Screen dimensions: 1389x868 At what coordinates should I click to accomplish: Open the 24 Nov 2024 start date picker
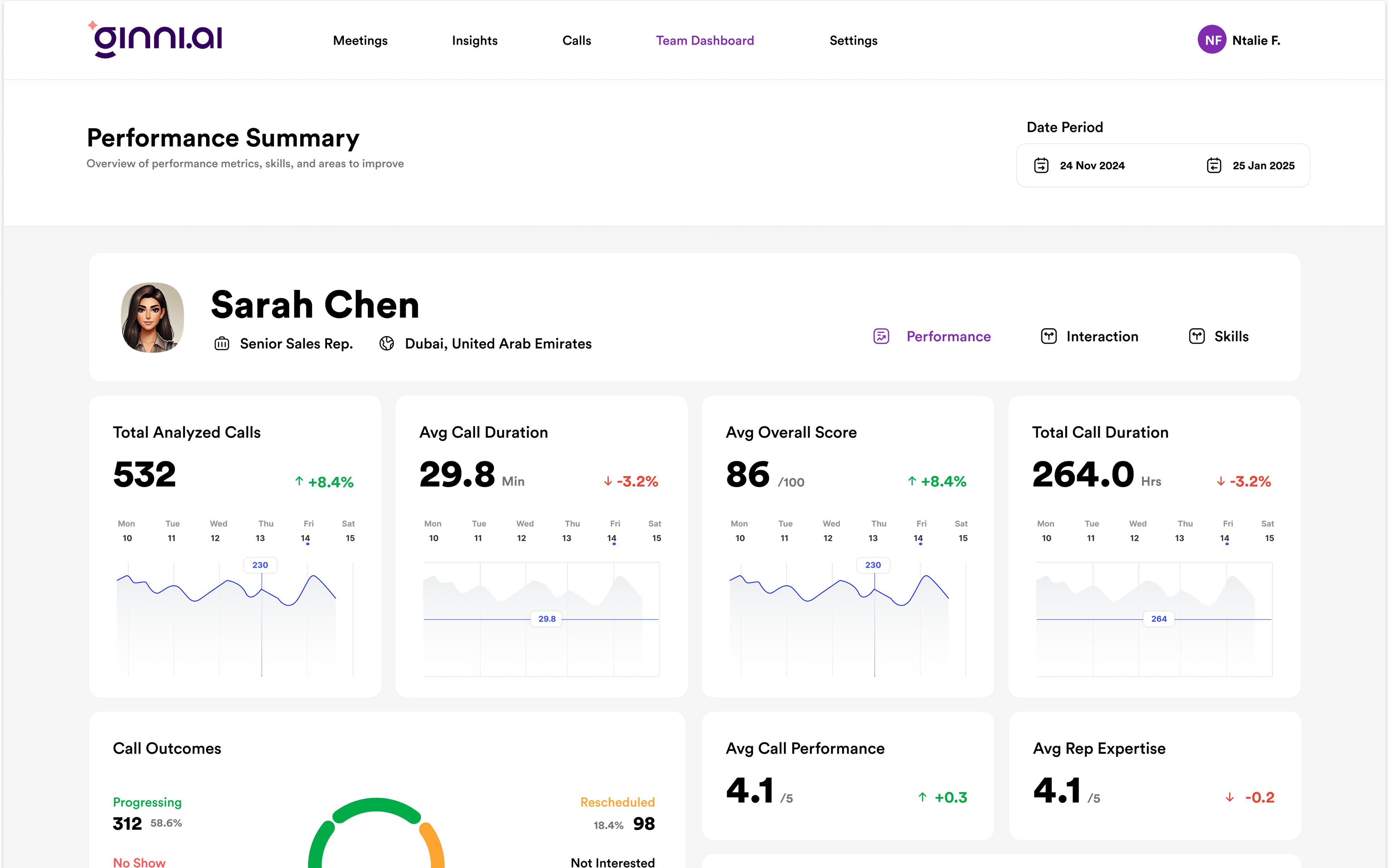click(x=1092, y=165)
